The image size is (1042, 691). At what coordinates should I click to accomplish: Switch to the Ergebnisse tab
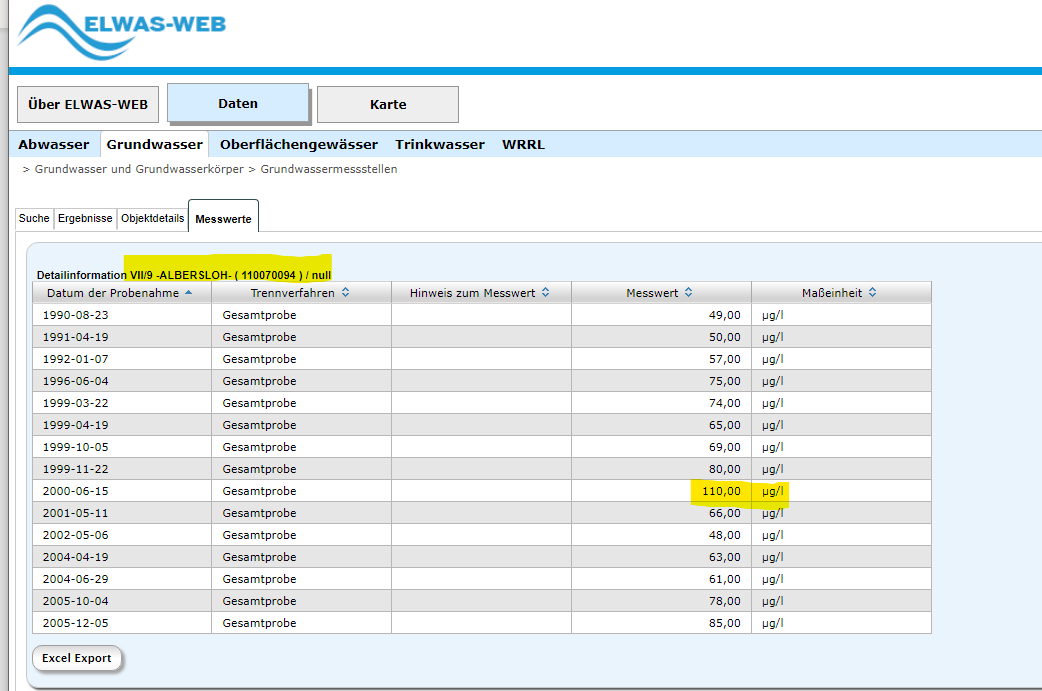[x=85, y=219]
